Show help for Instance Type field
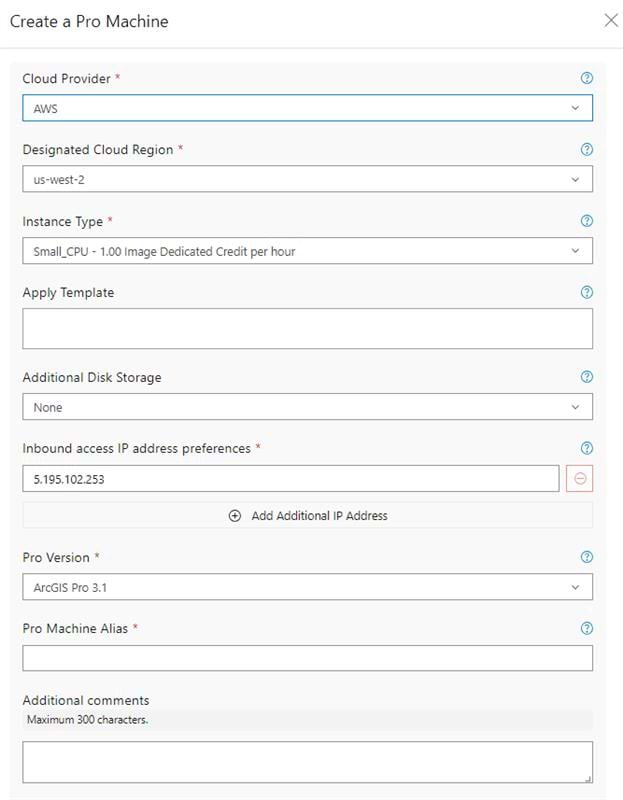Image resolution: width=623 pixels, height=800 pixels. (x=587, y=221)
